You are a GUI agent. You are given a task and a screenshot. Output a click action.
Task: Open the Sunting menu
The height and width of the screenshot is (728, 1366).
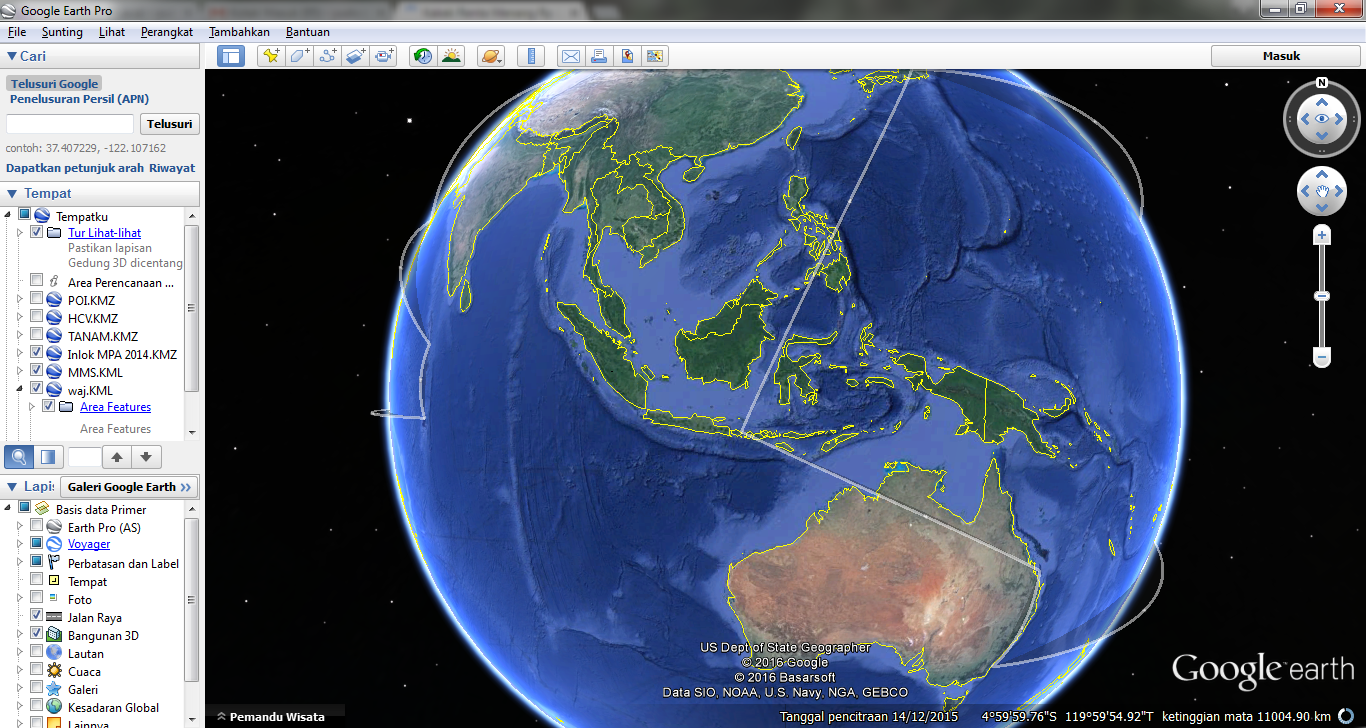click(x=62, y=32)
